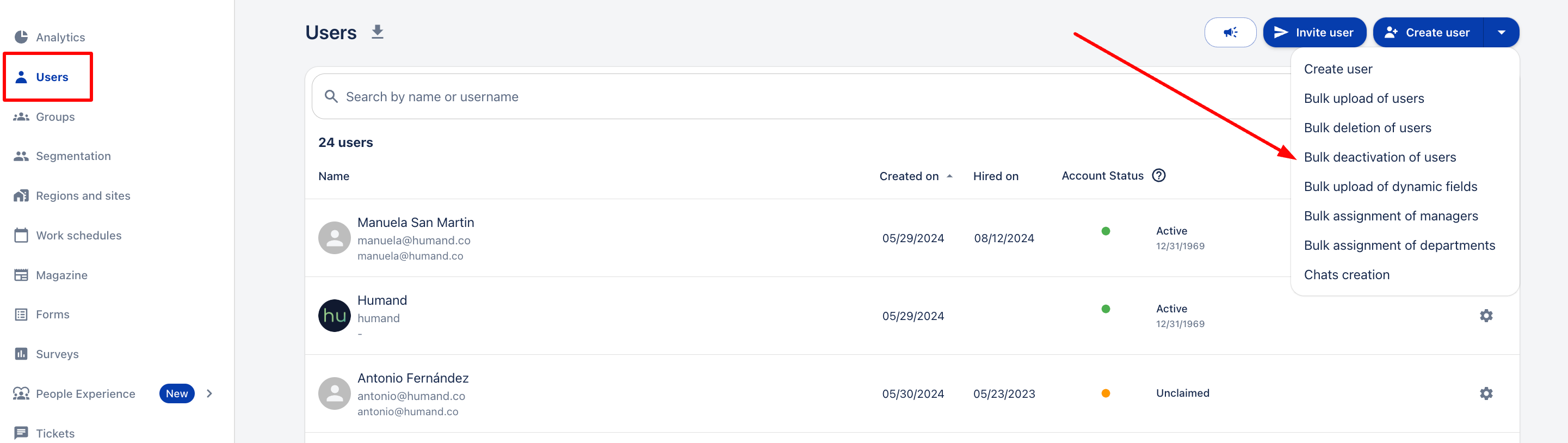
Task: Open Work schedules in sidebar
Action: point(78,236)
